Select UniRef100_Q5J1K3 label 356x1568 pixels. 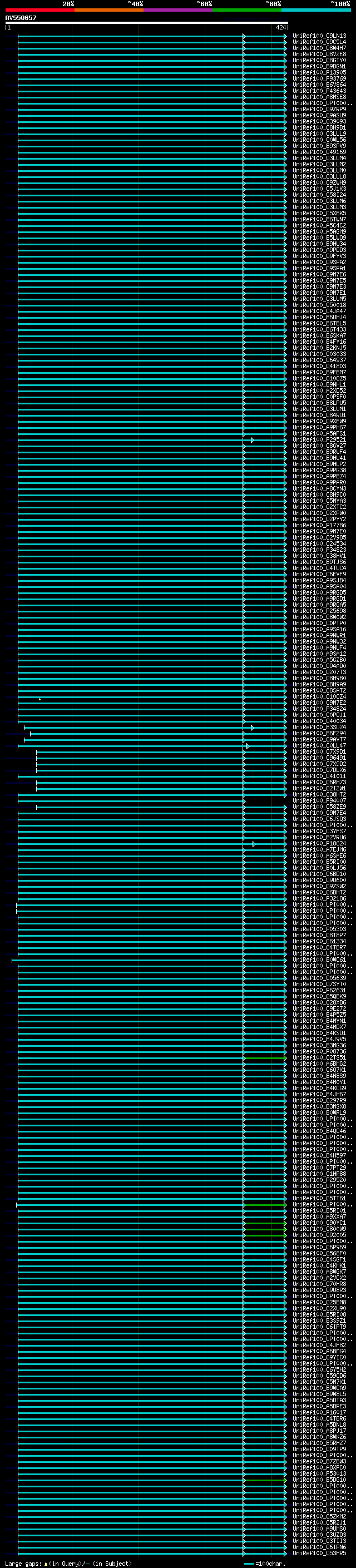pyautogui.click(x=319, y=189)
